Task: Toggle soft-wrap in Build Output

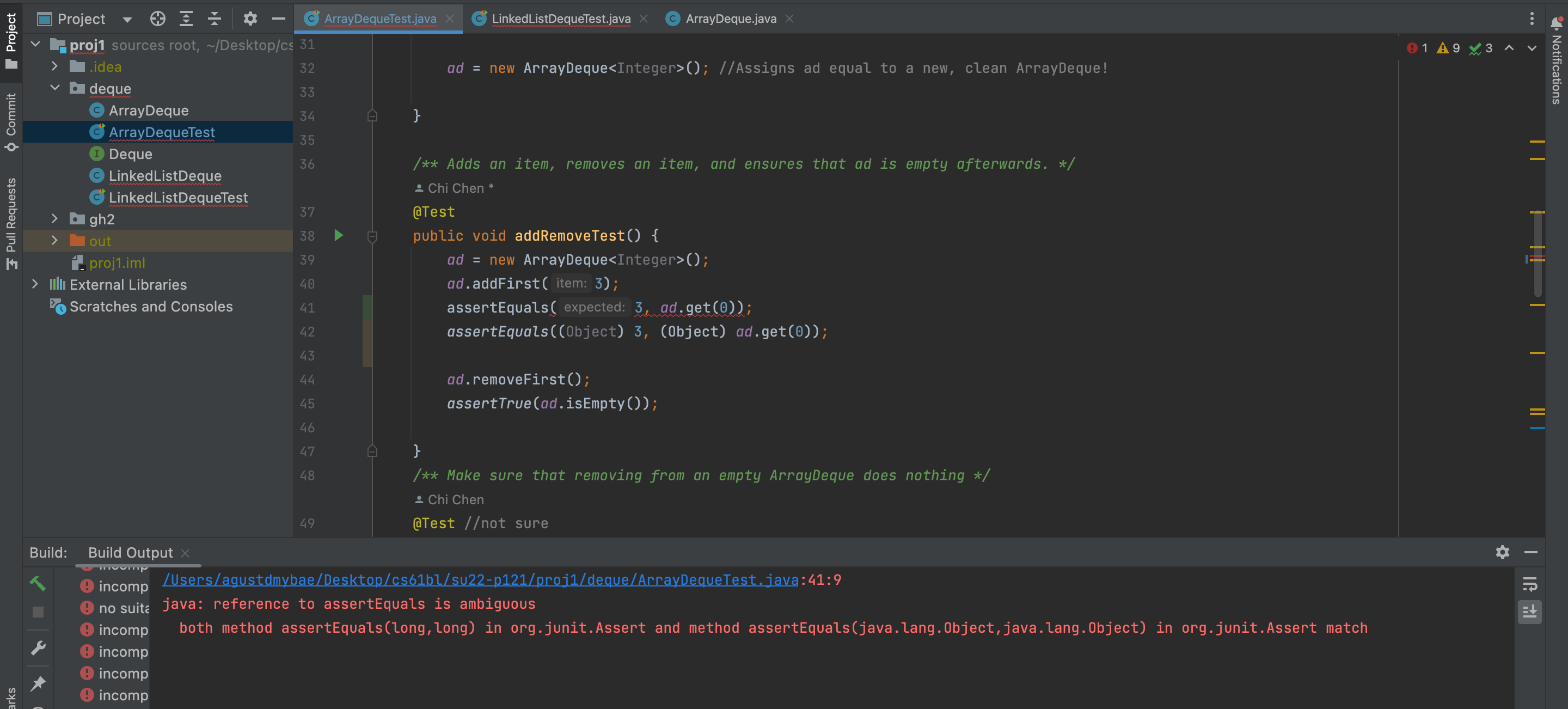Action: coord(1530,584)
